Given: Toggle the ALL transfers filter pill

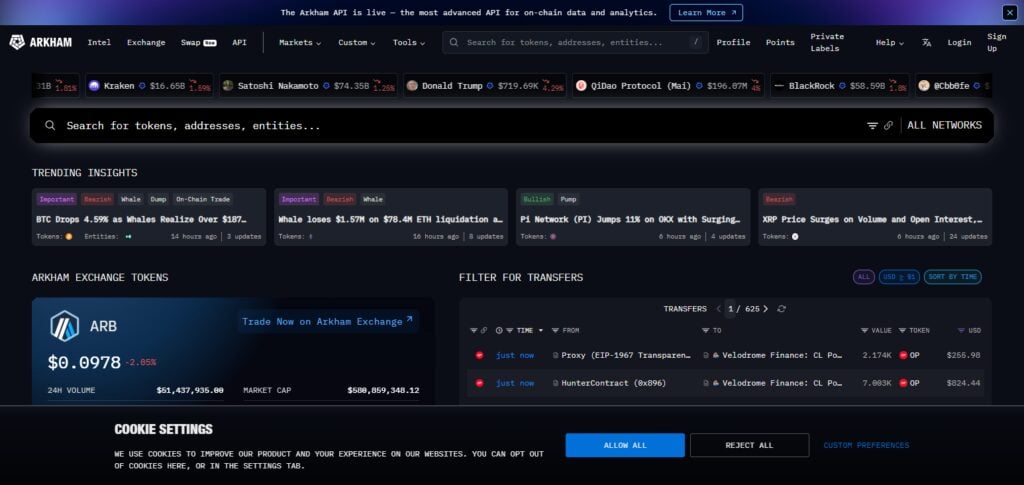Looking at the screenshot, I should [x=863, y=277].
